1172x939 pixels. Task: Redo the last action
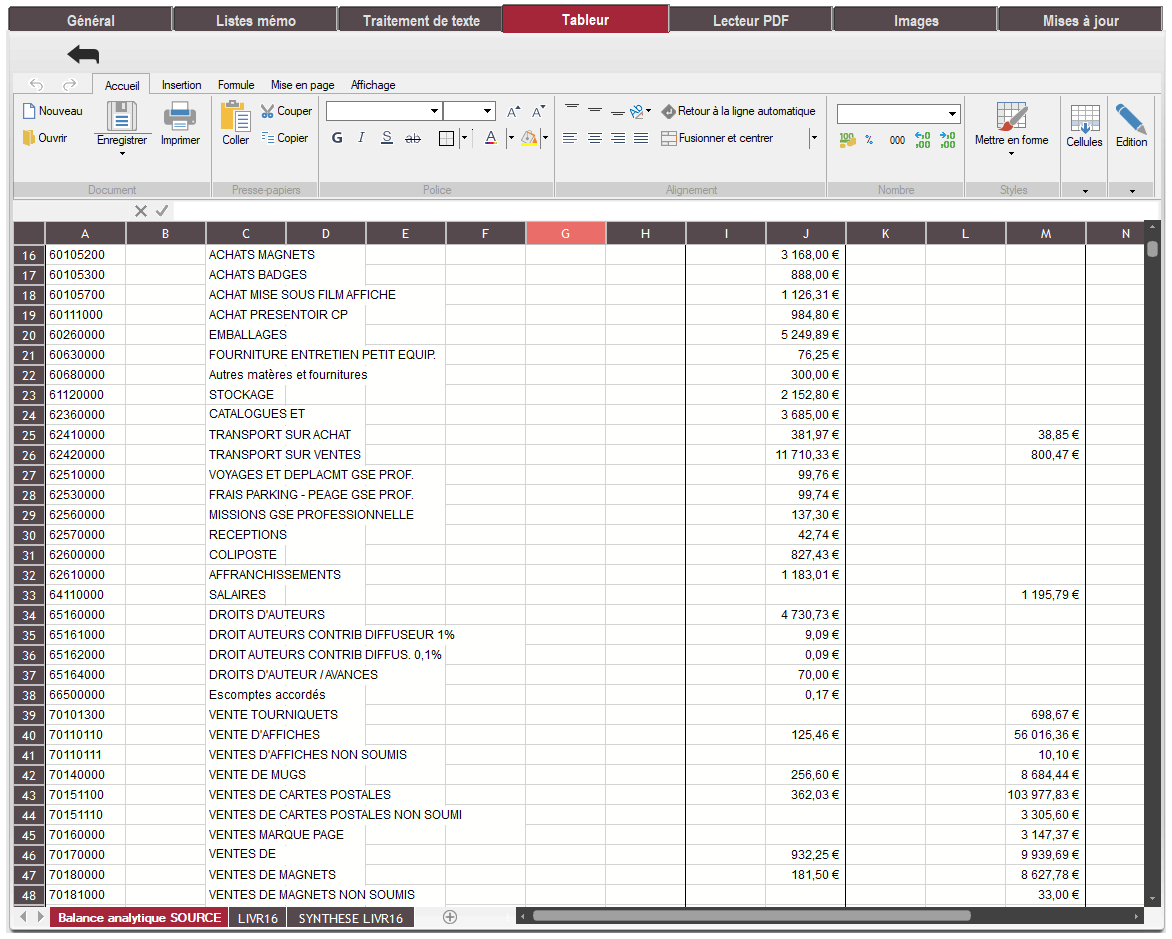[x=70, y=84]
